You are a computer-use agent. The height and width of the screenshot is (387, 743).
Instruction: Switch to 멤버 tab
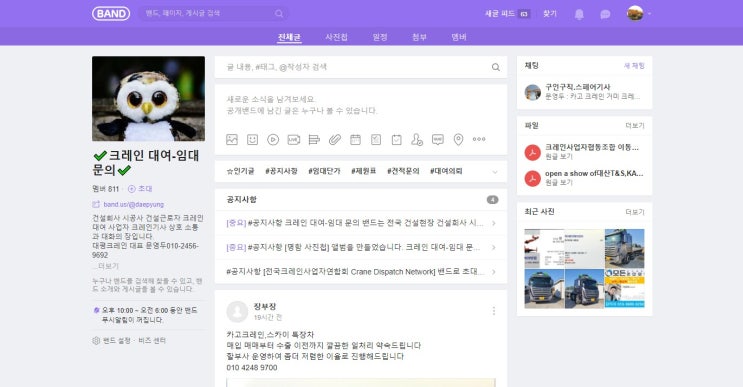459,37
